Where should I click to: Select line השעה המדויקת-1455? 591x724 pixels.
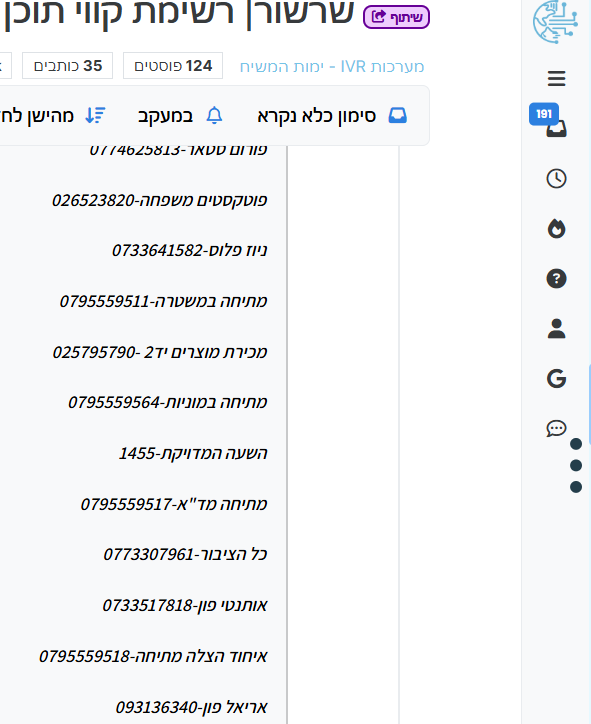point(193,453)
